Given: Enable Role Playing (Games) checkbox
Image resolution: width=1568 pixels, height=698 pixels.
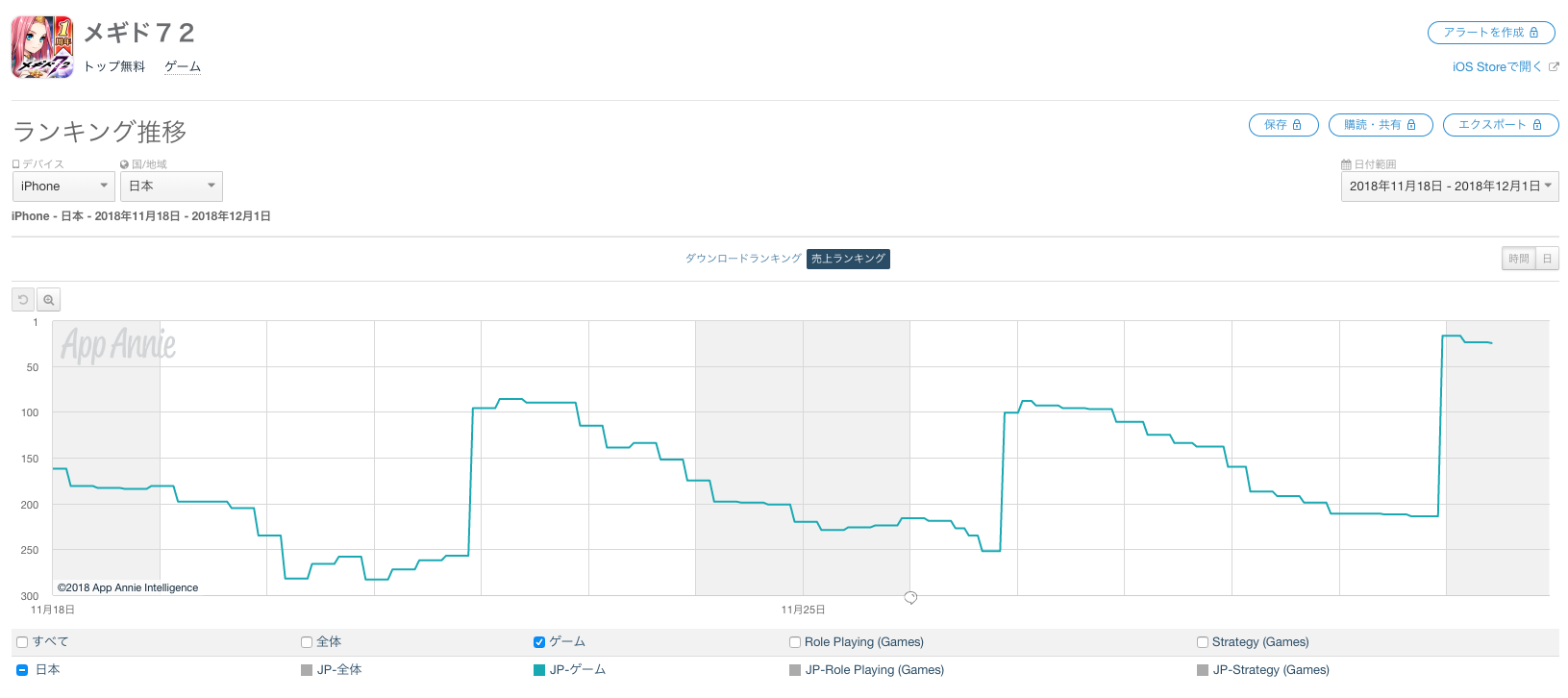Looking at the screenshot, I should 795,642.
